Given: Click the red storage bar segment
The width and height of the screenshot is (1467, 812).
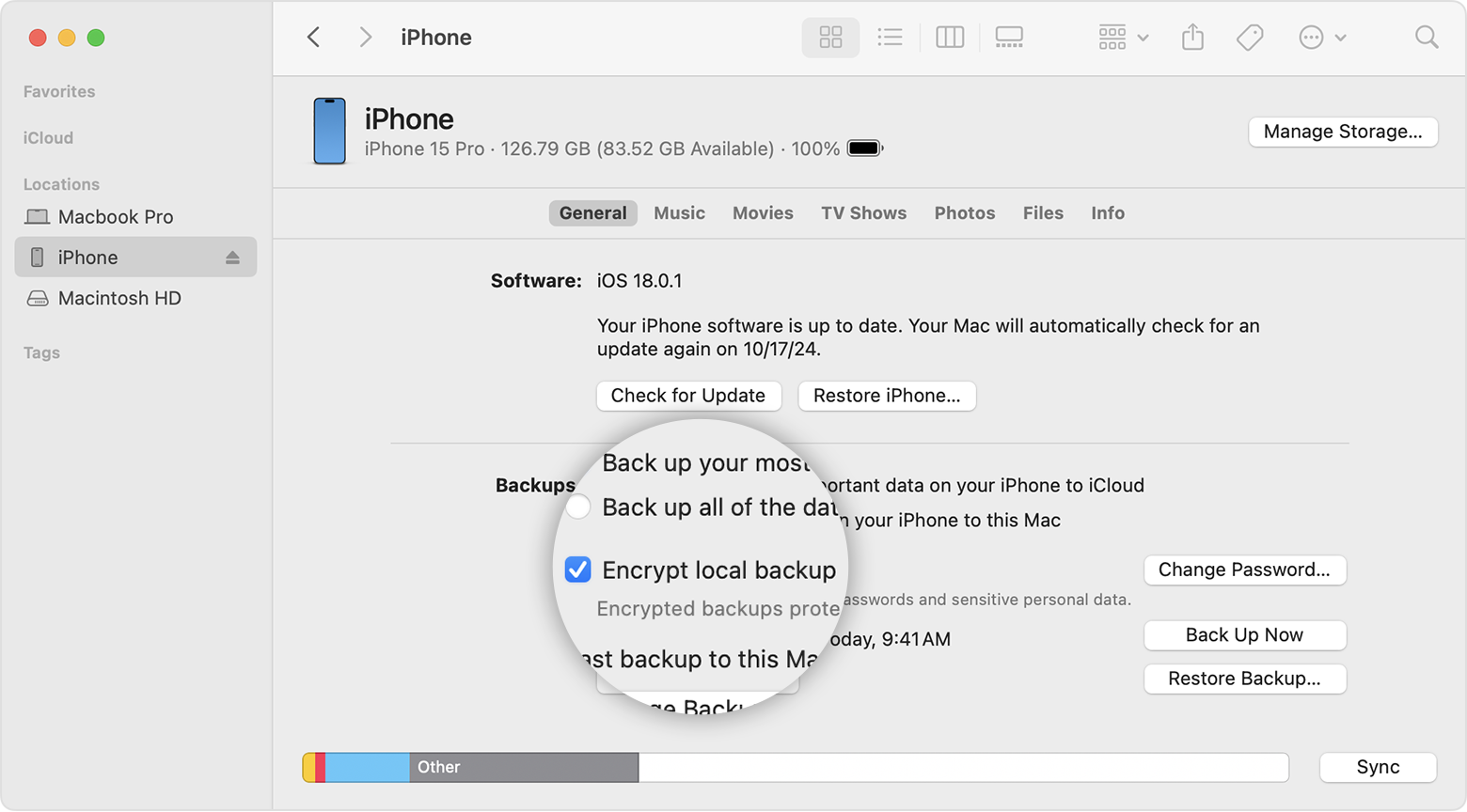Looking at the screenshot, I should [x=321, y=767].
